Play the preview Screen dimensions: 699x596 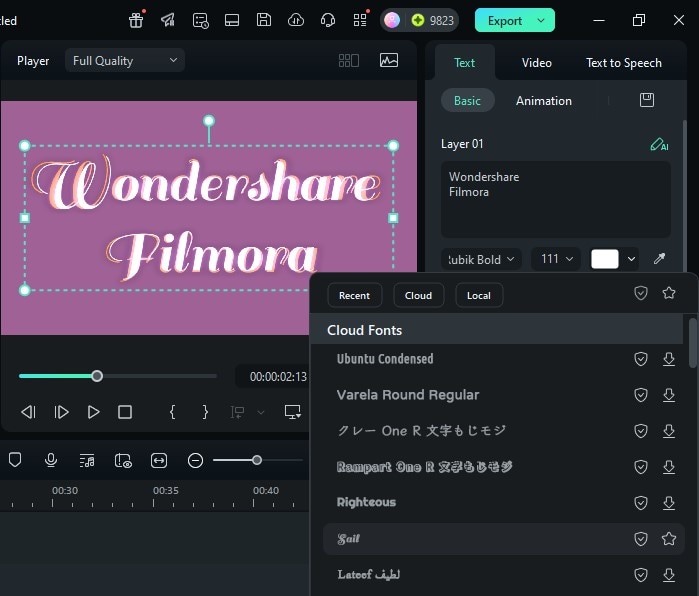click(93, 412)
